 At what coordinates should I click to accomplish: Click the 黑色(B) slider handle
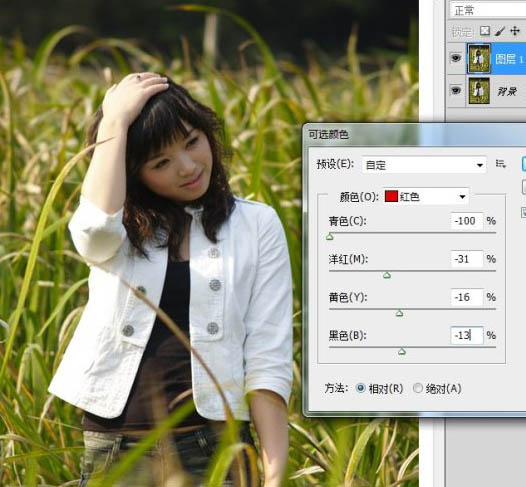402,351
